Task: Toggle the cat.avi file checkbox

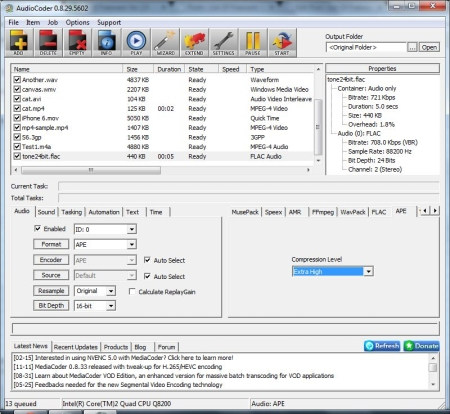Action: (17, 99)
